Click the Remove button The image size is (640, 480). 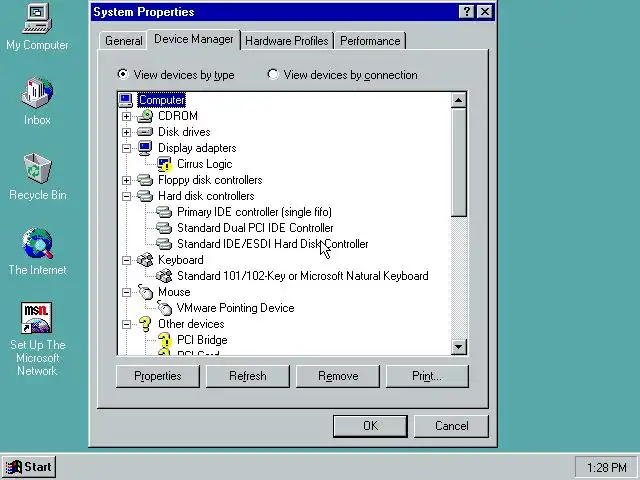(x=338, y=376)
